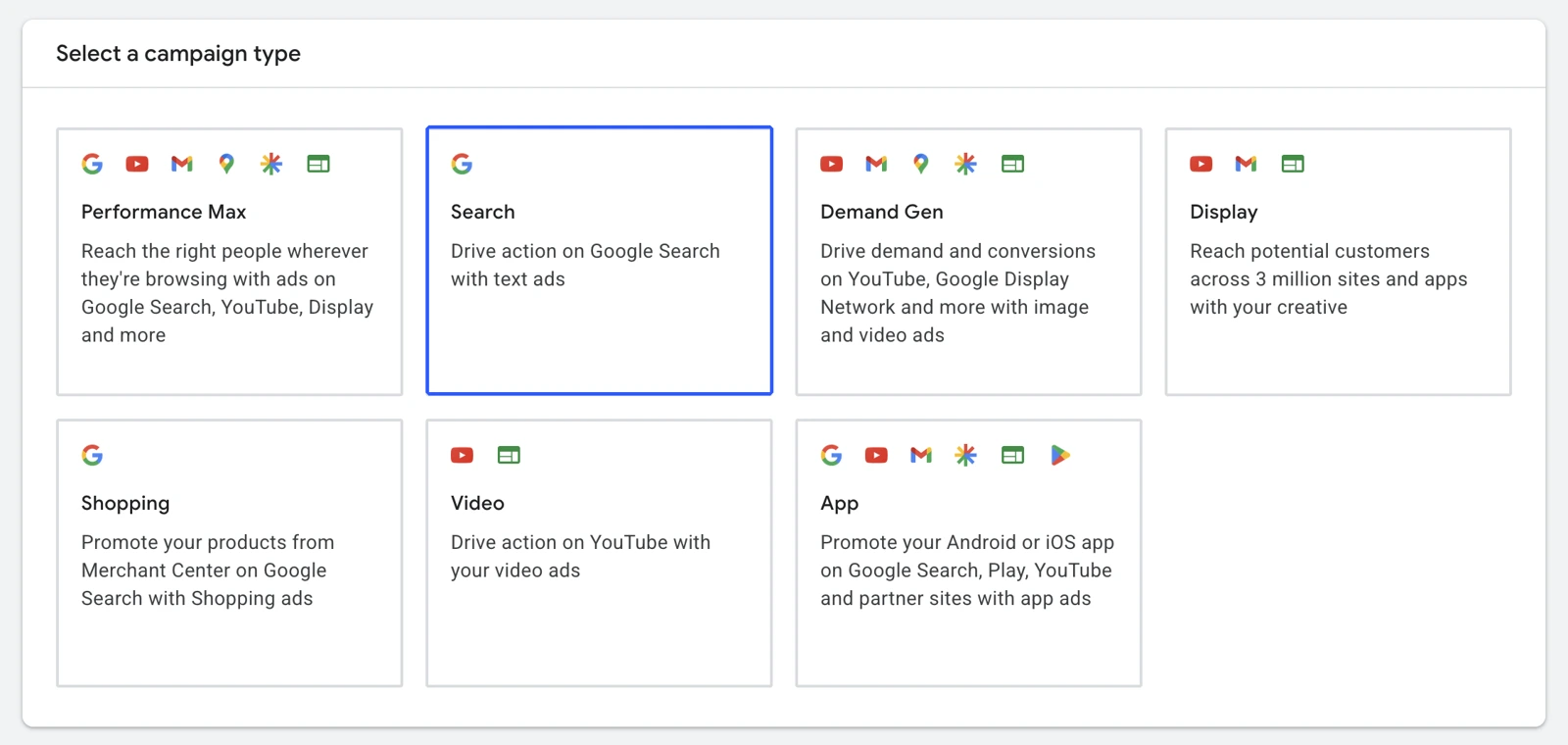Click text starting 'Drive demand and conversions on YouTube'

(x=958, y=293)
